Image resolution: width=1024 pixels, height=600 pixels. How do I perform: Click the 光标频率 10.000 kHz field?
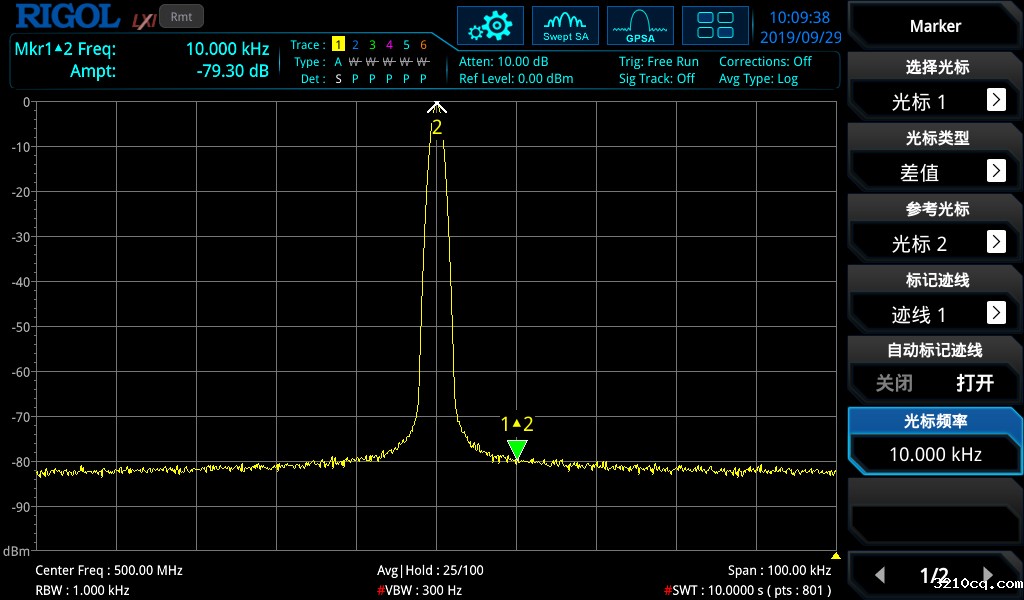pyautogui.click(x=935, y=442)
